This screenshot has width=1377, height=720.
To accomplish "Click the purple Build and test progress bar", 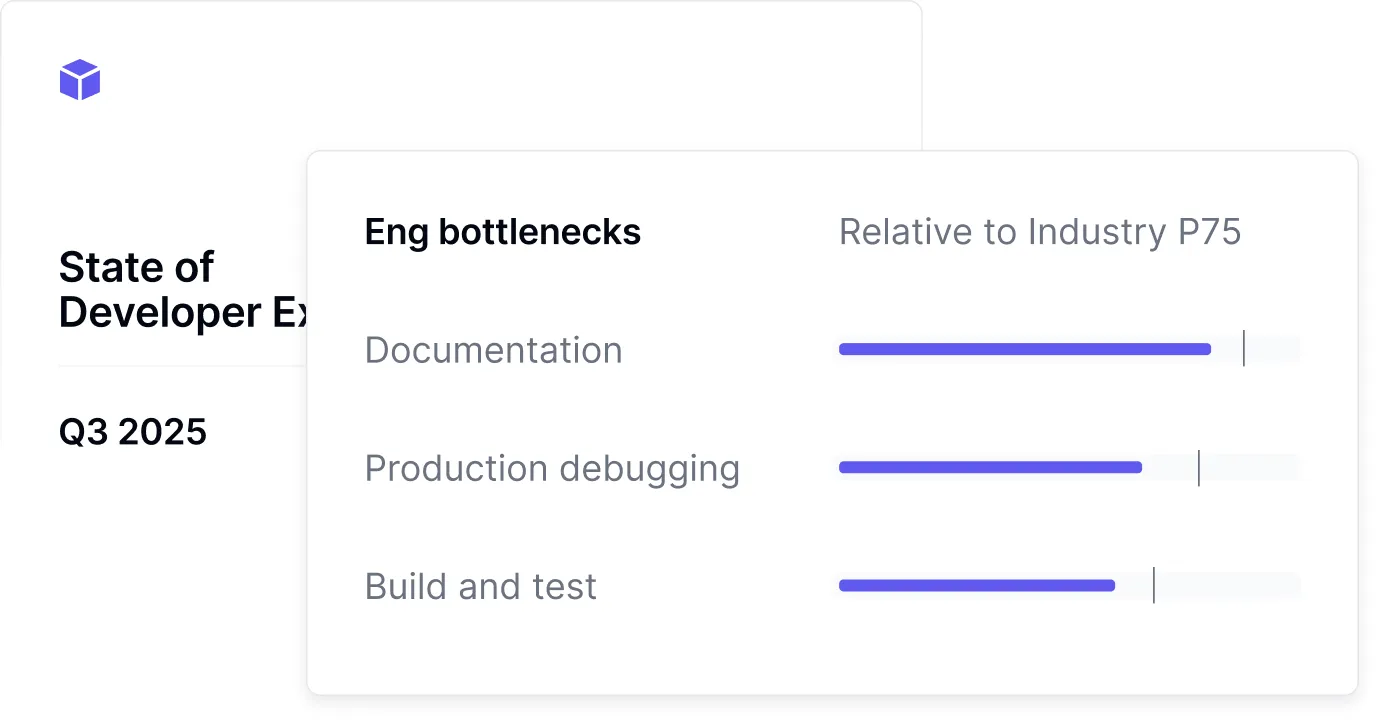I will pyautogui.click(x=976, y=585).
